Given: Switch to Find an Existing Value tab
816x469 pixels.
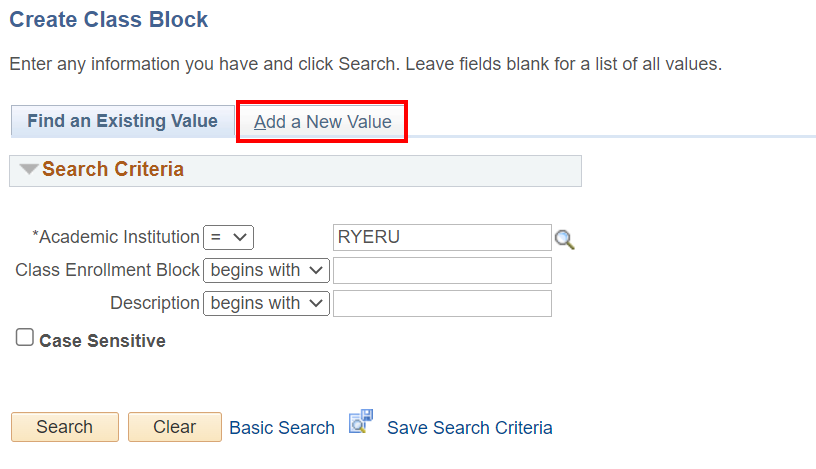Looking at the screenshot, I should (122, 122).
